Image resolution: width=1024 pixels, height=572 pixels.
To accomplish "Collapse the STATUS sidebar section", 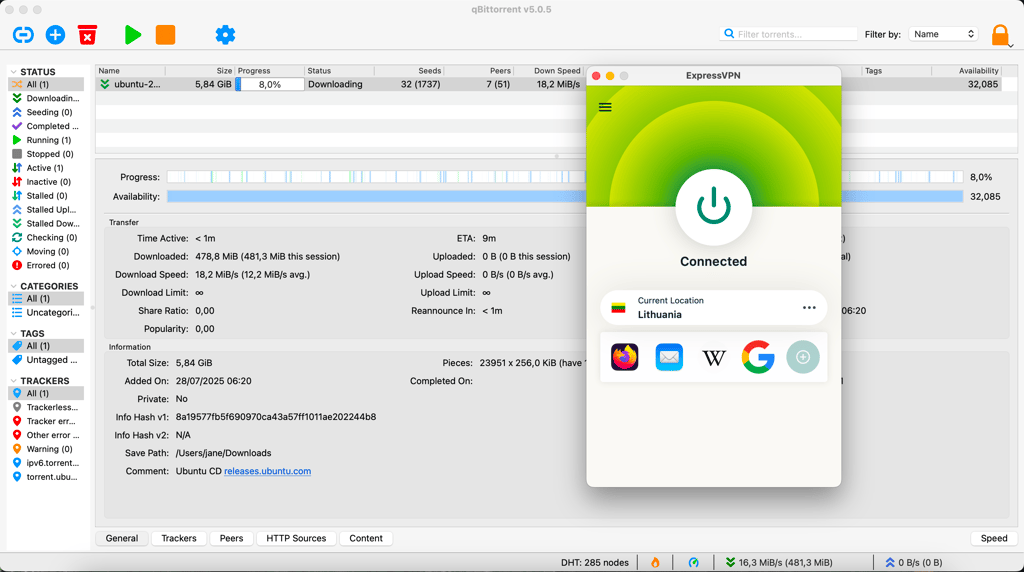I will pyautogui.click(x=13, y=72).
